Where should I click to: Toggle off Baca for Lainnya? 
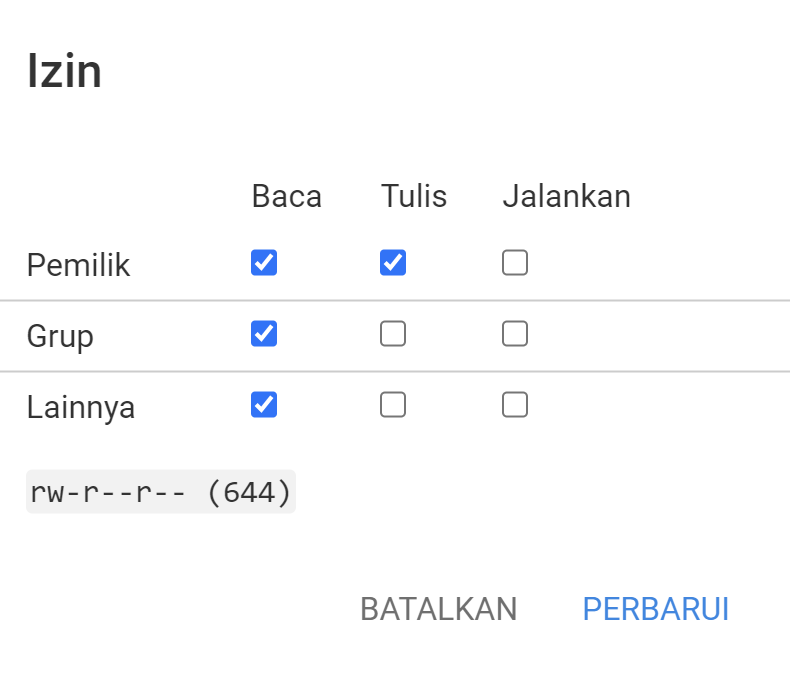tap(264, 405)
